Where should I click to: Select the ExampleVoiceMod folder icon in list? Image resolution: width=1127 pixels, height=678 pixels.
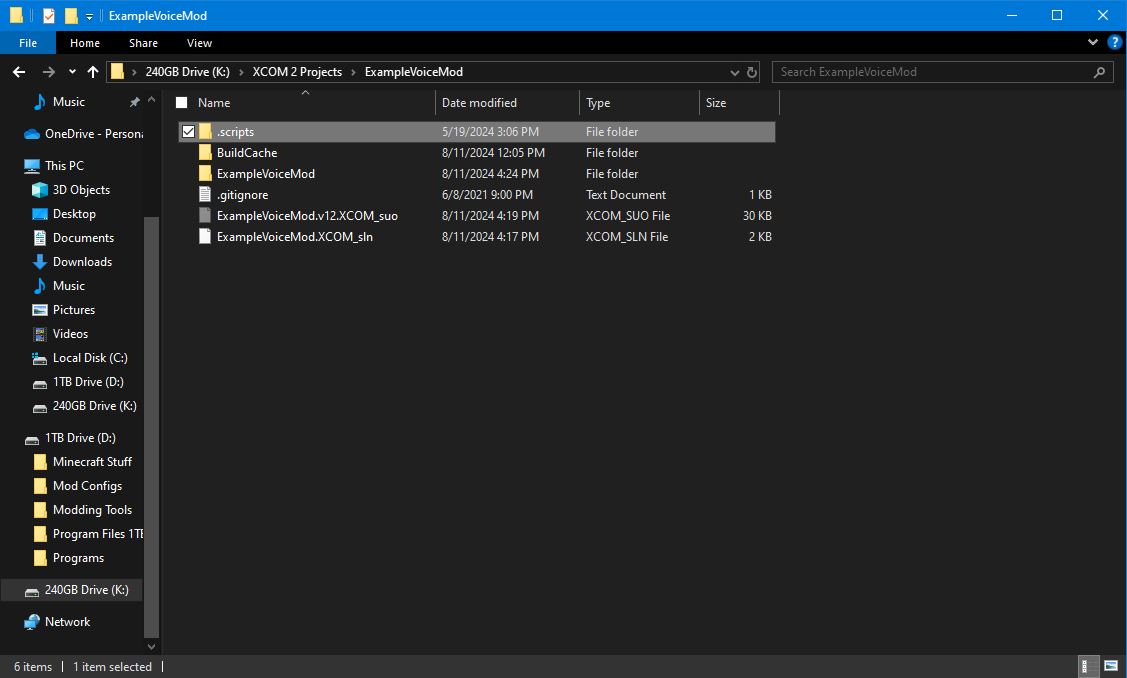click(x=205, y=173)
